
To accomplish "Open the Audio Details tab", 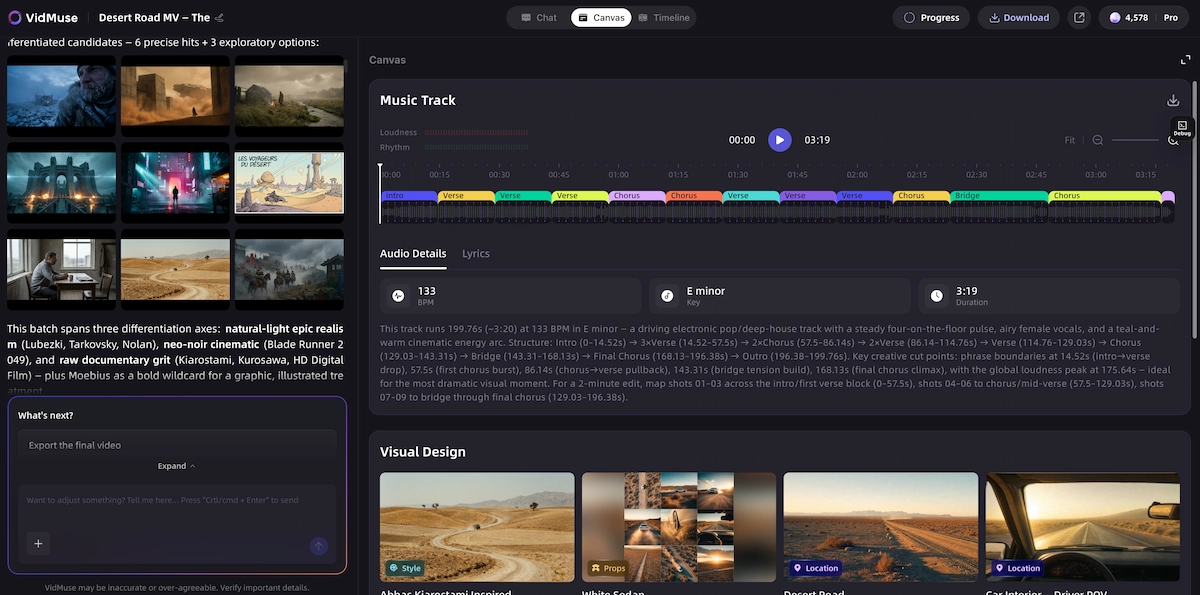I will pyautogui.click(x=413, y=254).
